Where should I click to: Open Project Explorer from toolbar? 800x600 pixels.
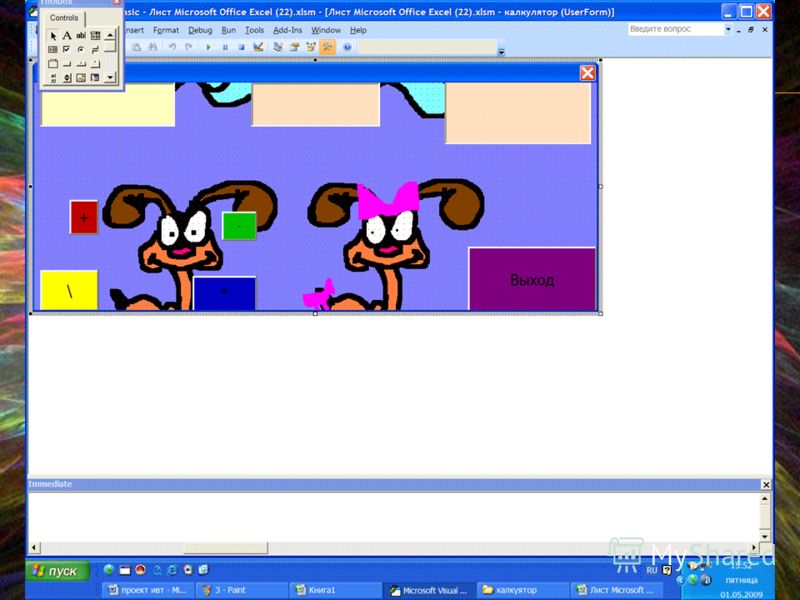278,47
